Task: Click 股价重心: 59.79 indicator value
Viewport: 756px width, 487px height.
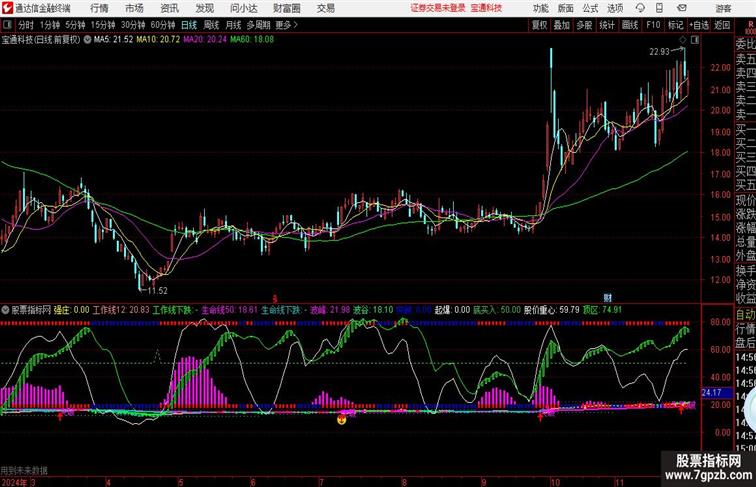Action: [552, 310]
